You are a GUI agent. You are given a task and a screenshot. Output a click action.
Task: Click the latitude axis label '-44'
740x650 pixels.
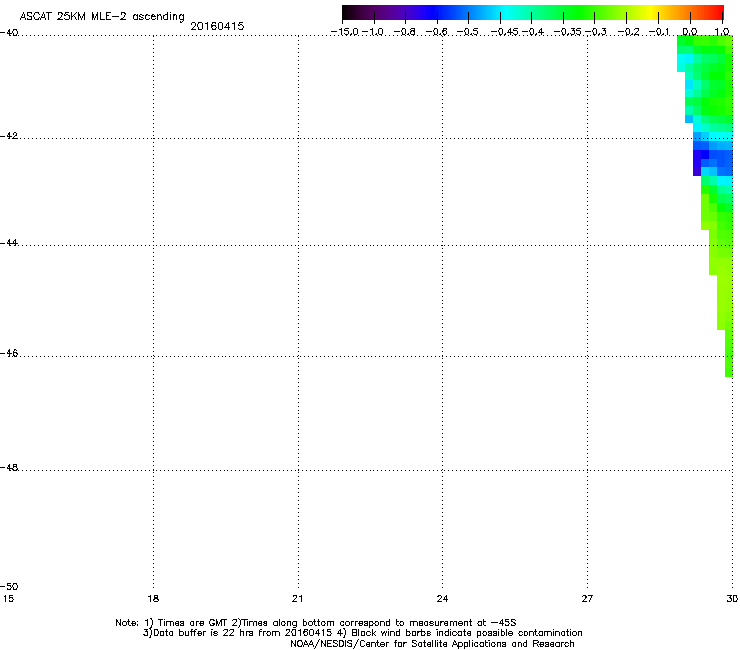[9, 243]
